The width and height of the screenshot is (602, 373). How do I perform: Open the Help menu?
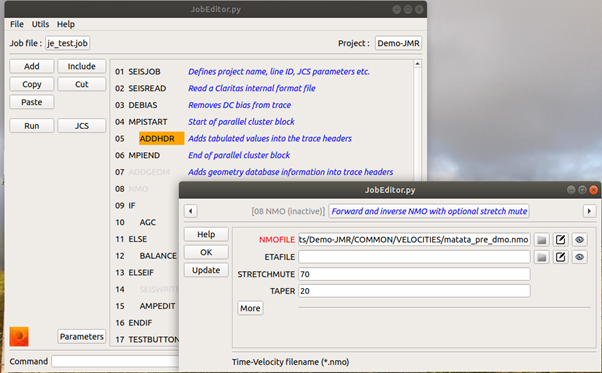pos(66,24)
